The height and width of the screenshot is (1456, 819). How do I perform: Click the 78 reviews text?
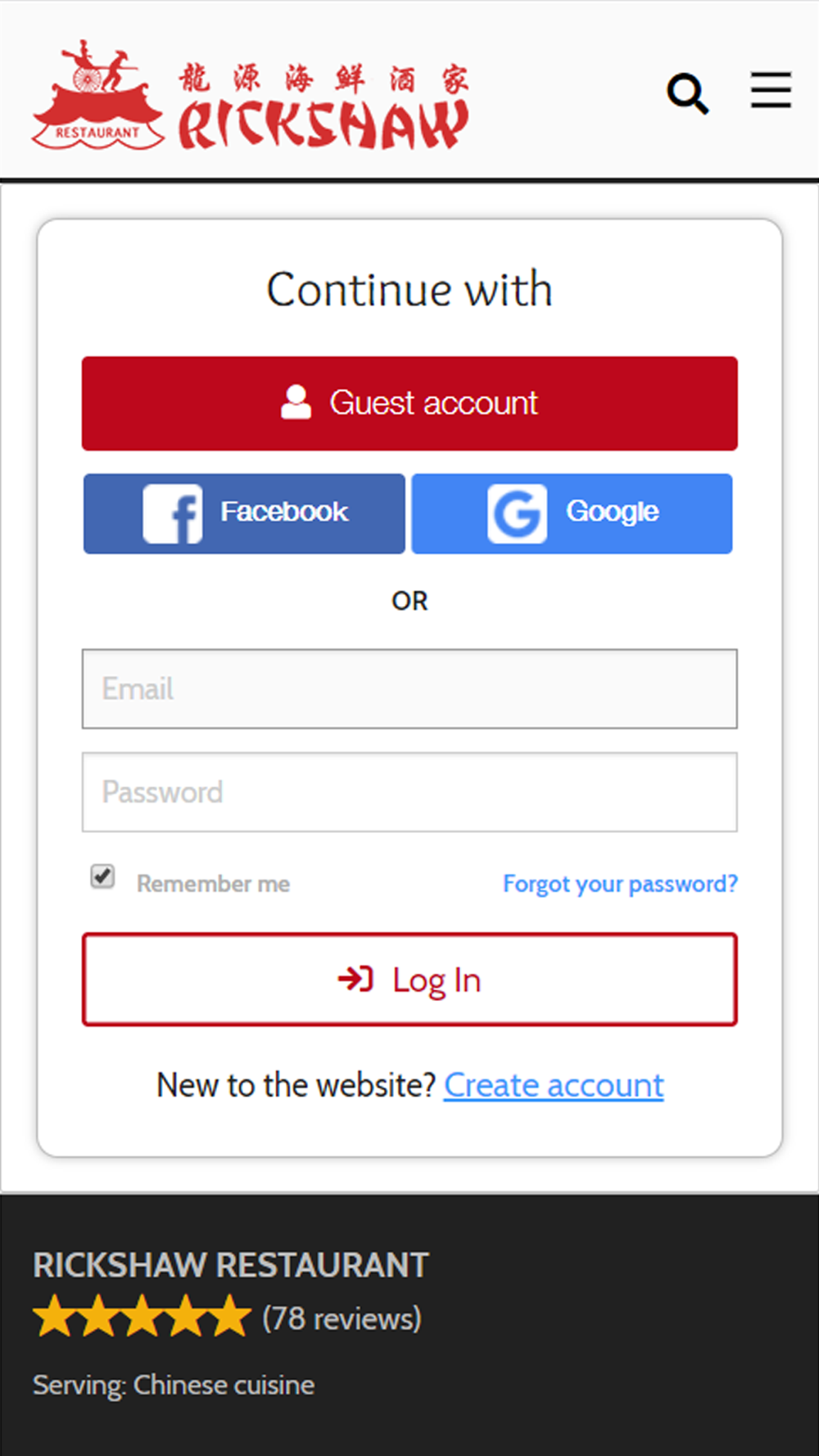[342, 1318]
